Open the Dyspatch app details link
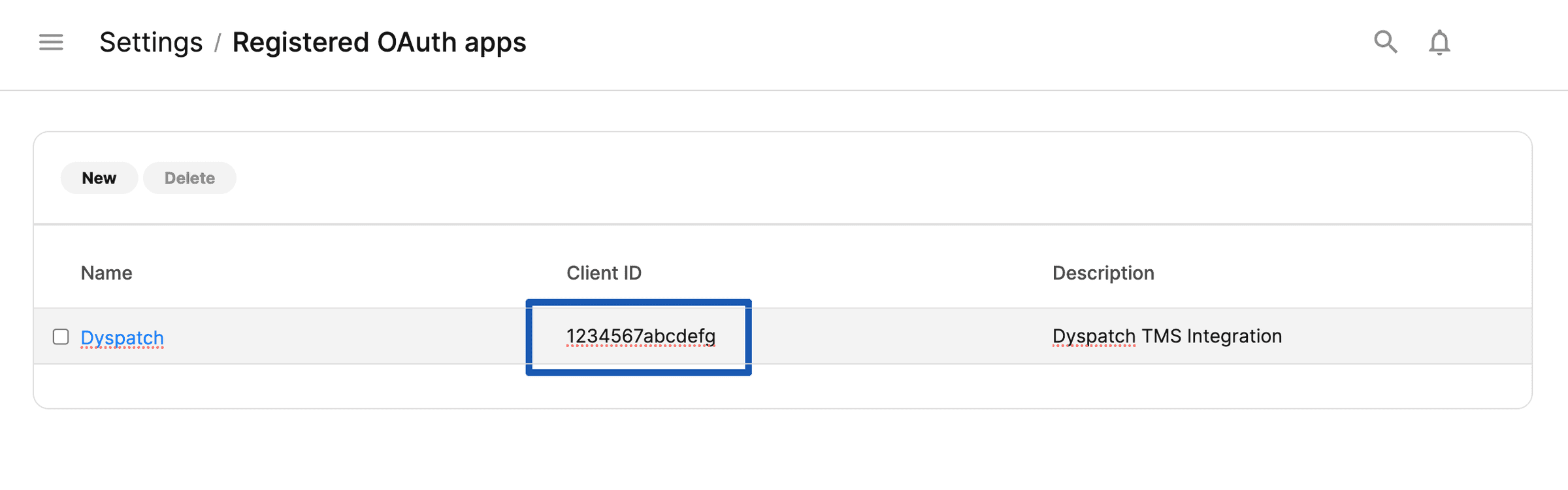 [x=122, y=337]
